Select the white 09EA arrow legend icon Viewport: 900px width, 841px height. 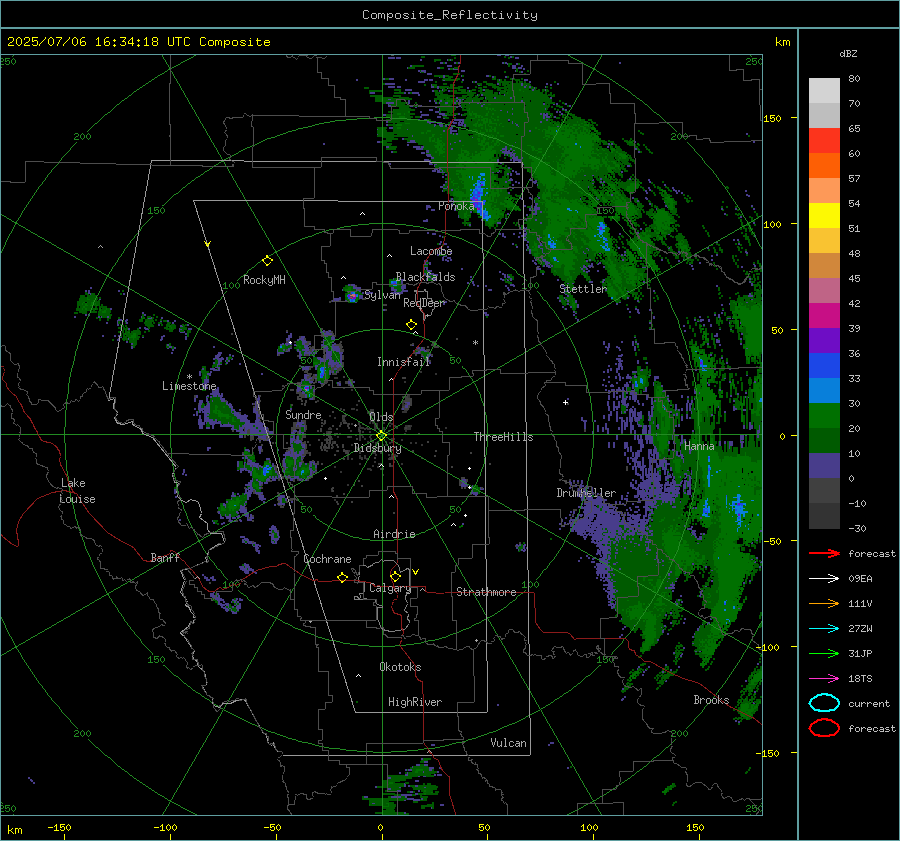824,578
